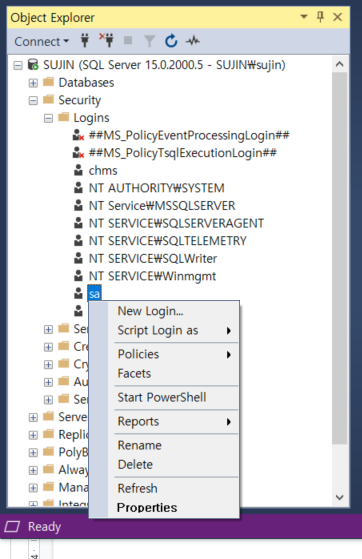This screenshot has width=362, height=559.
Task: Click the Filter funnel icon
Action: (149, 41)
